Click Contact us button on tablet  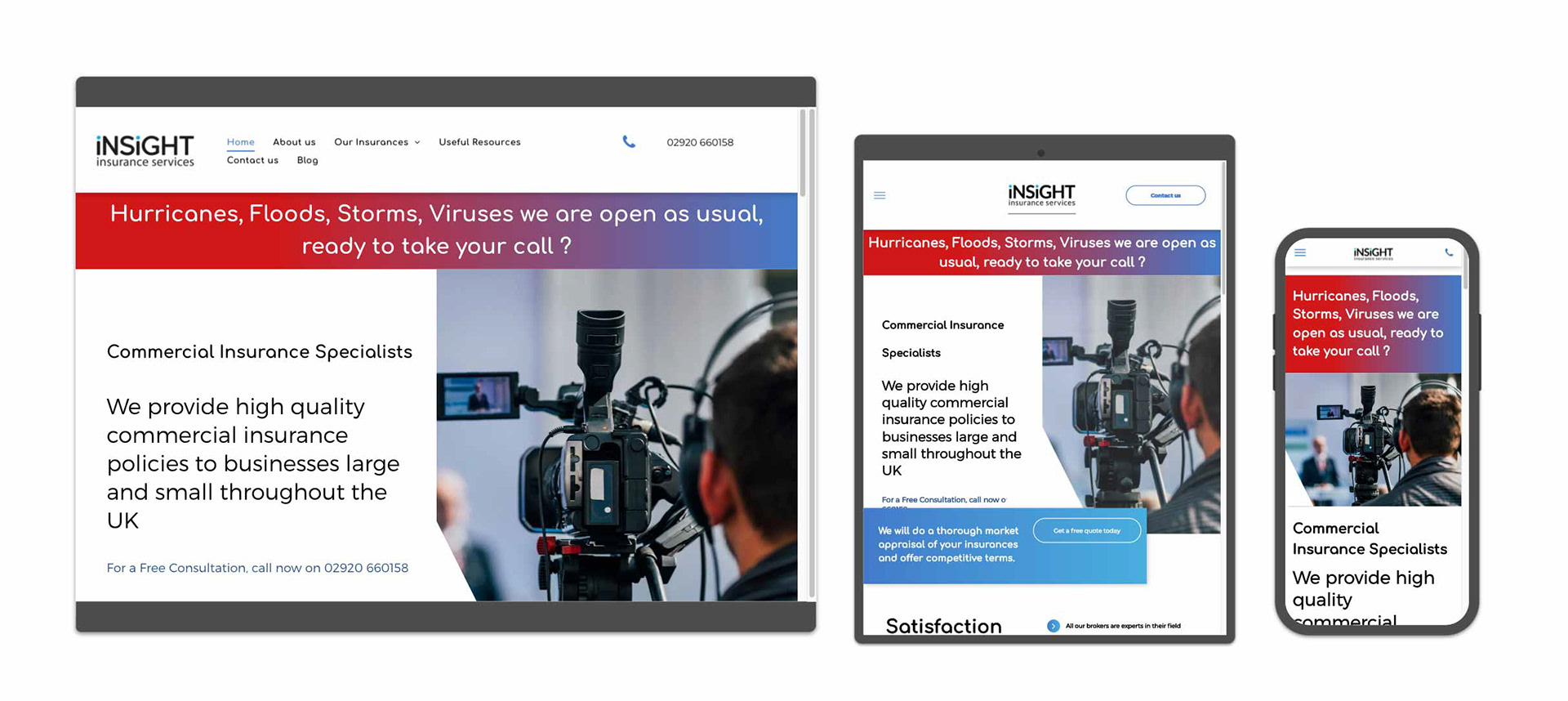(1165, 195)
